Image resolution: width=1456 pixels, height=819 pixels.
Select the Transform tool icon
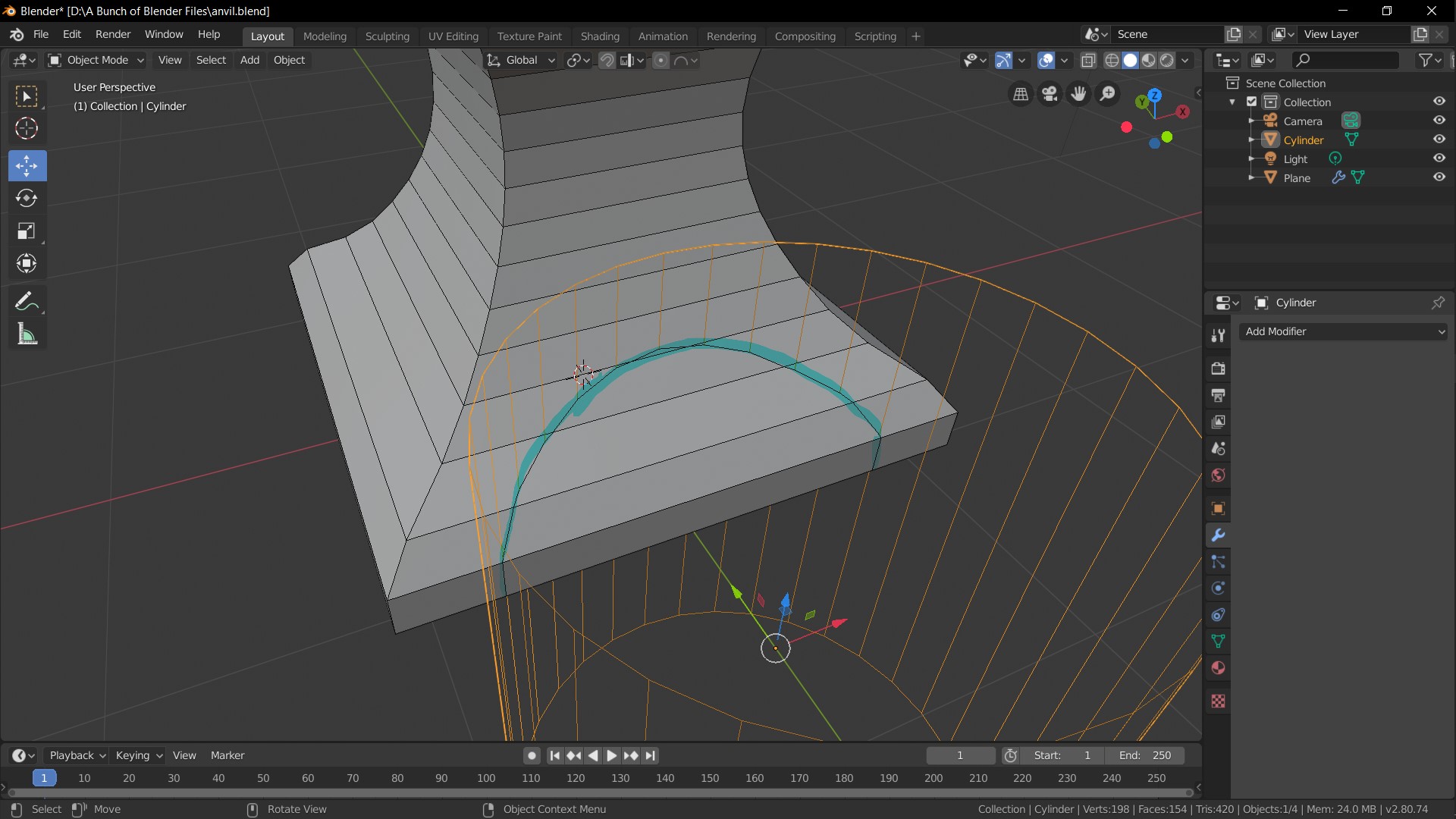pyautogui.click(x=27, y=264)
